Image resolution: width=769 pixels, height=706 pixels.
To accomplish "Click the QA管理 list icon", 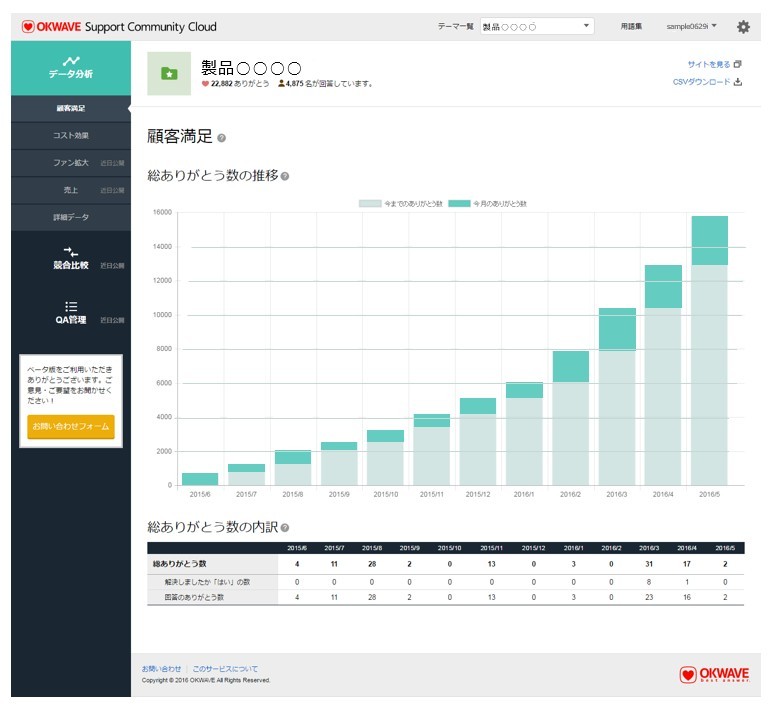I will tap(71, 306).
